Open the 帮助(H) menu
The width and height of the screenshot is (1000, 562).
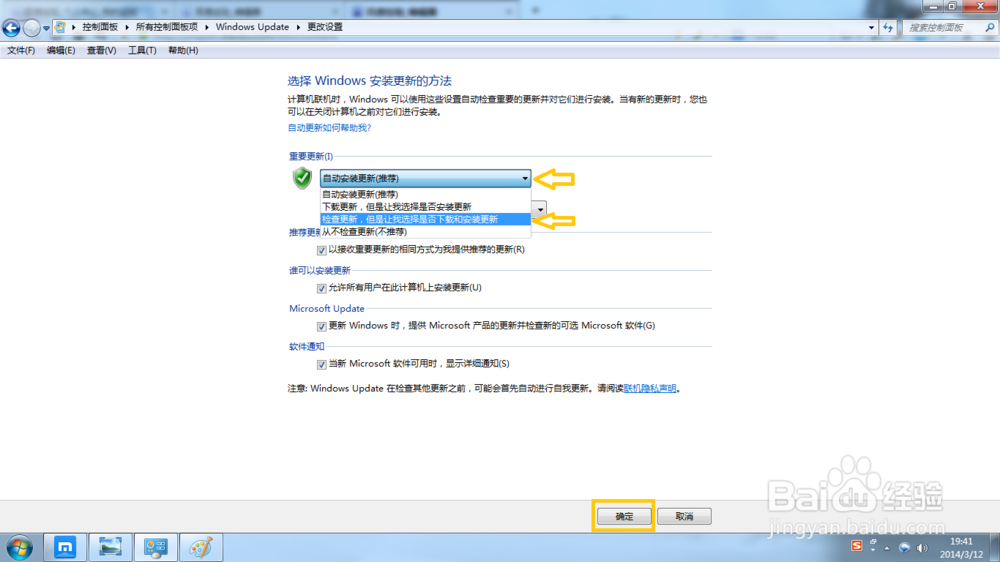click(x=183, y=50)
